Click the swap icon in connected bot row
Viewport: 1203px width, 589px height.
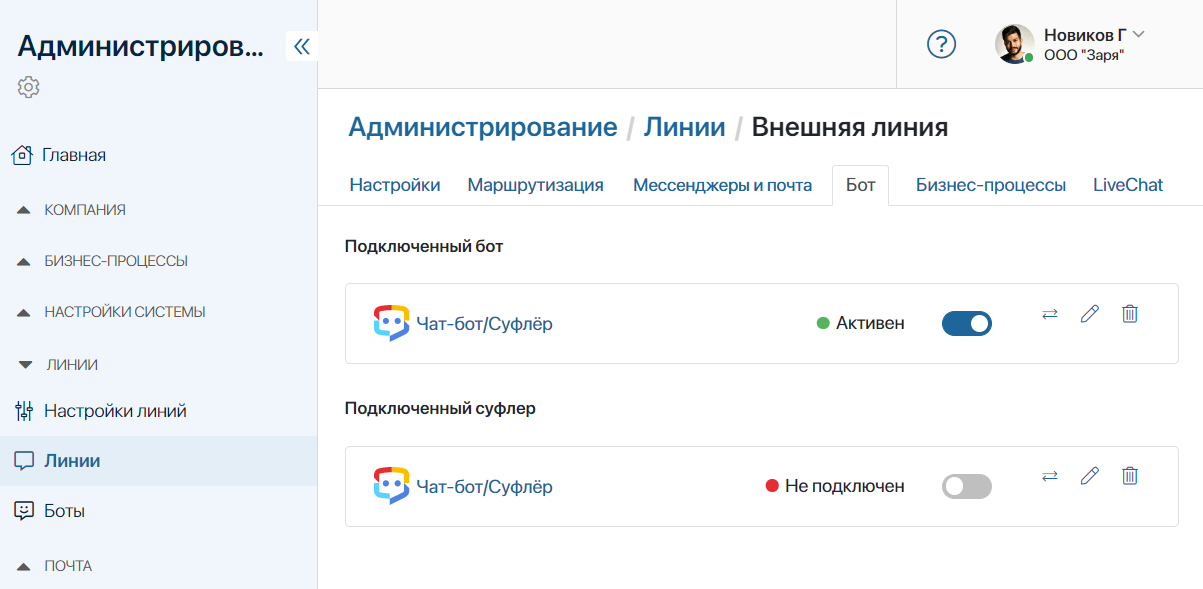click(1049, 314)
